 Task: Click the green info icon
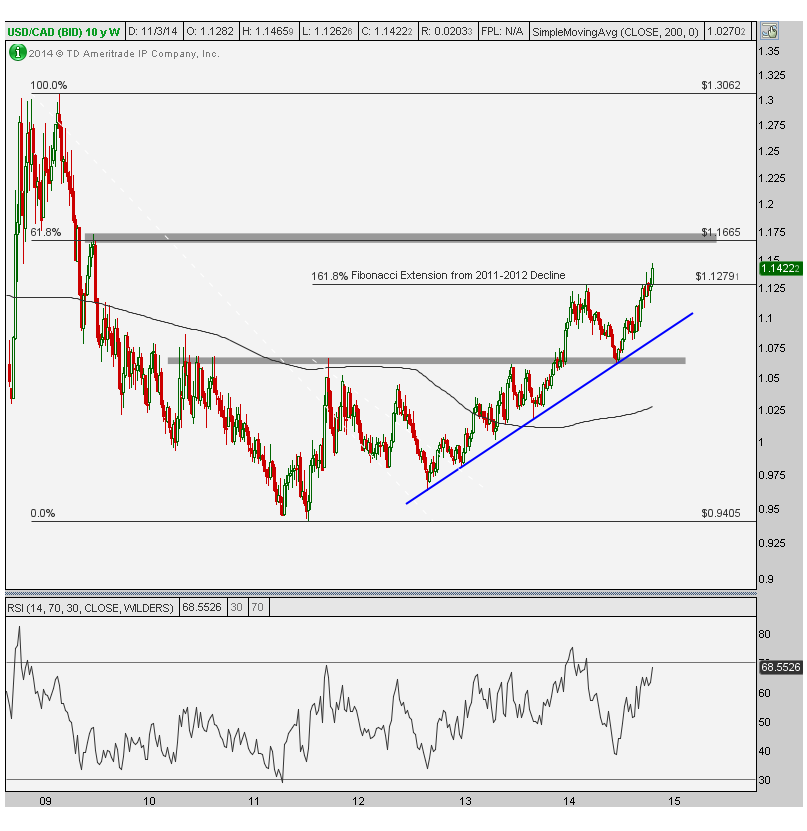point(17,52)
